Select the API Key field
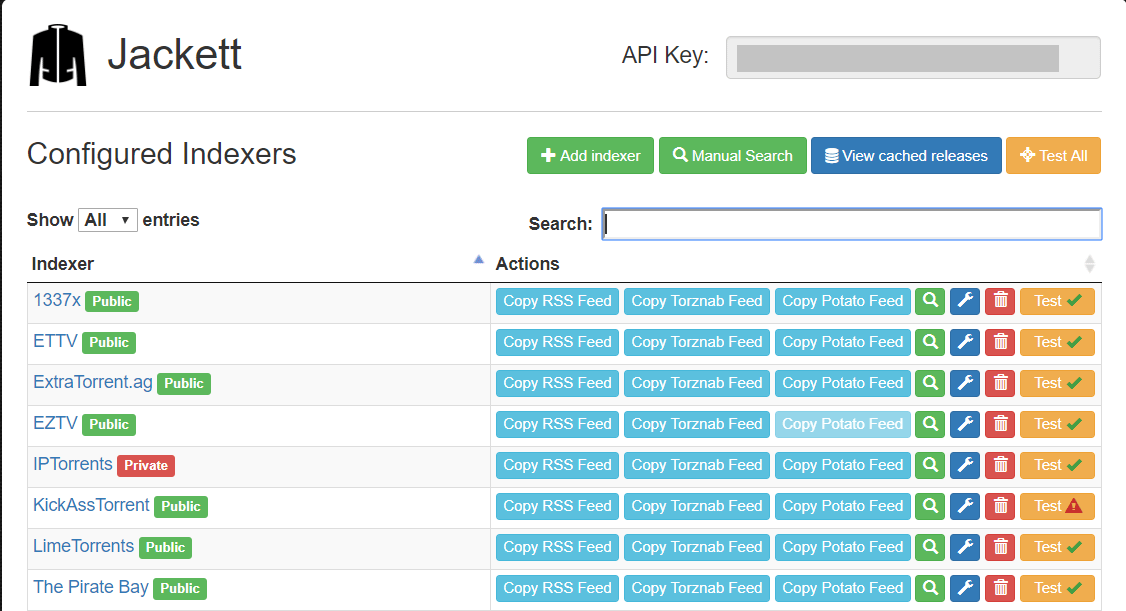1126x611 pixels. click(913, 57)
